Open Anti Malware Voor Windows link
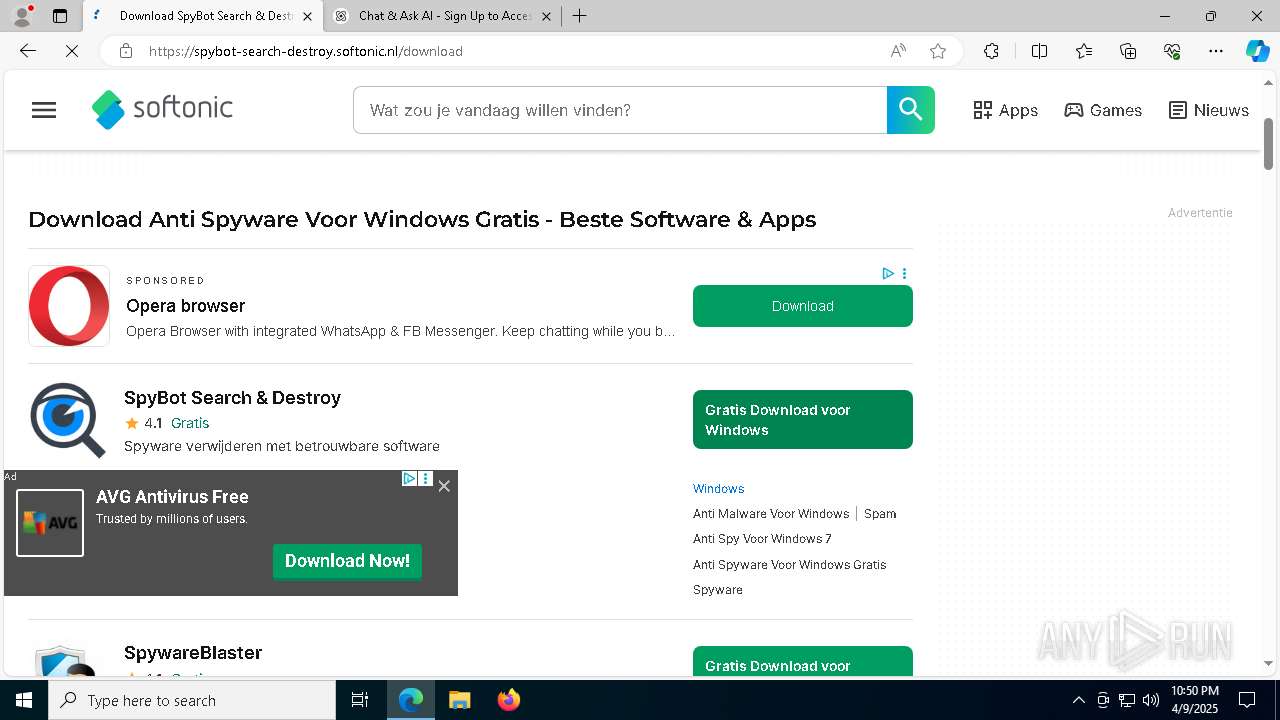This screenshot has height=720, width=1280. tap(771, 514)
